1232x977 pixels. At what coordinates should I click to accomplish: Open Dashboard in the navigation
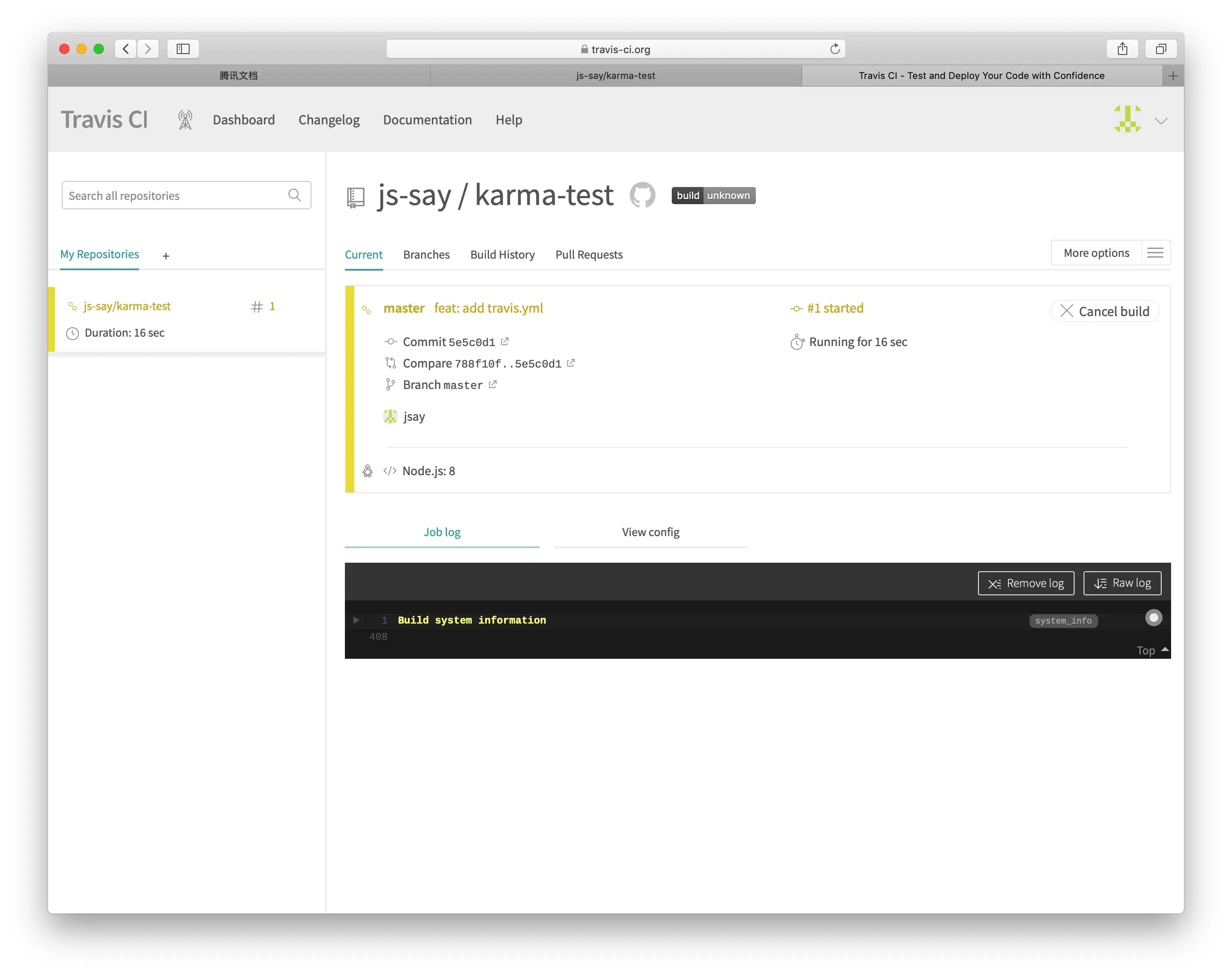pyautogui.click(x=243, y=119)
